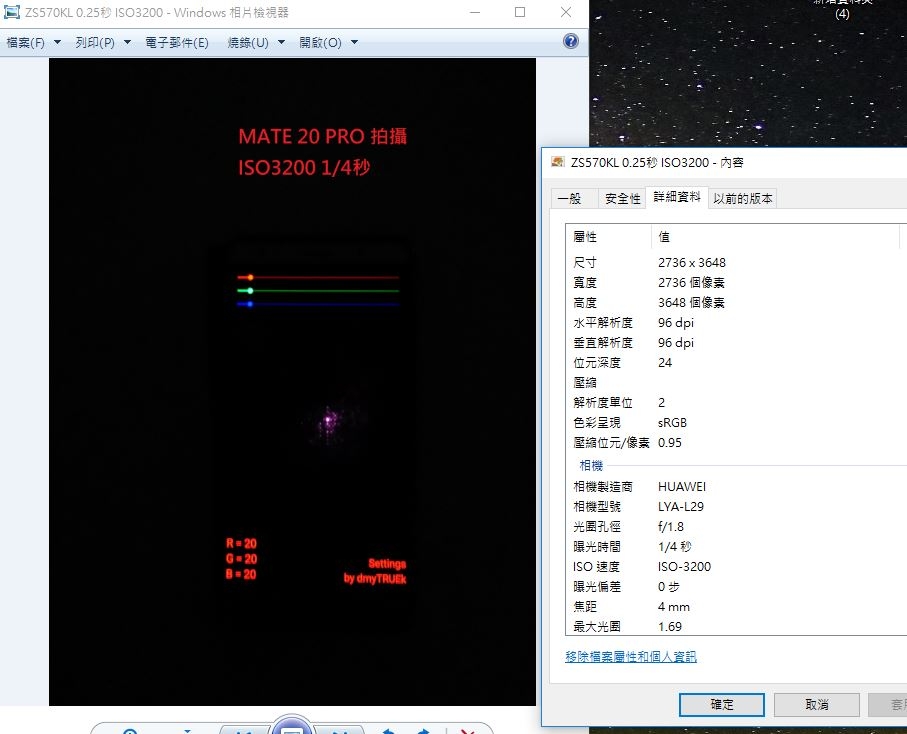The image size is (907, 734).
Task: Select the 光圈孔徑 value f/1.8
Action: pyautogui.click(x=671, y=526)
